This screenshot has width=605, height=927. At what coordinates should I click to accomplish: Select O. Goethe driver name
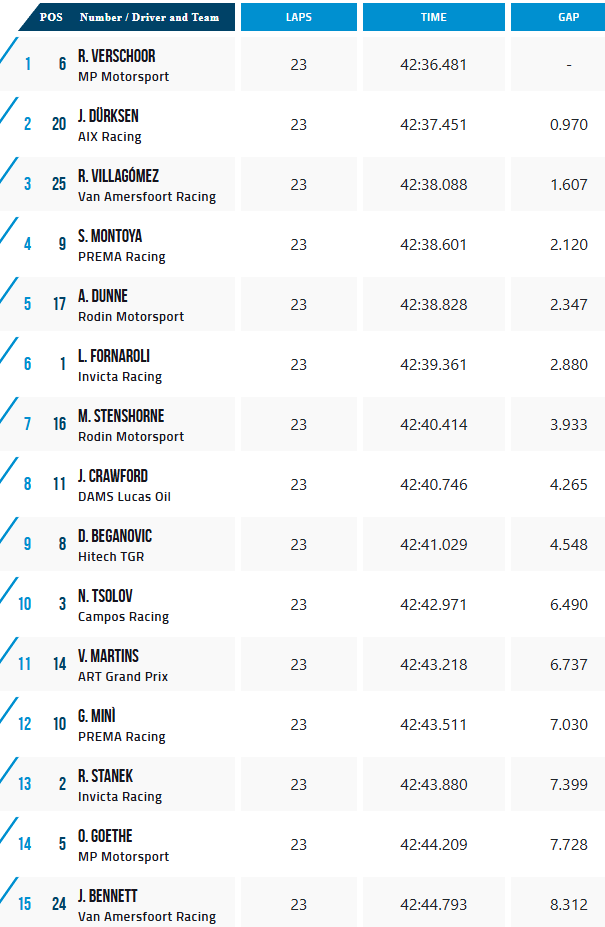point(105,836)
